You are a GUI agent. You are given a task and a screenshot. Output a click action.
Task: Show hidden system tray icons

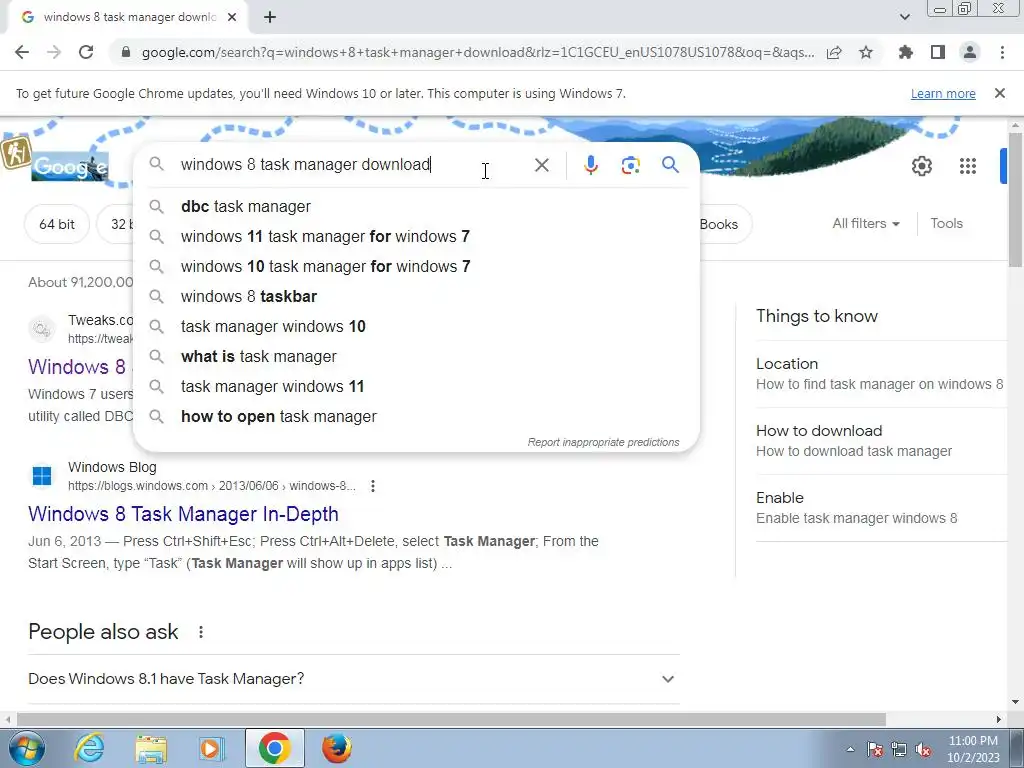(x=850, y=749)
